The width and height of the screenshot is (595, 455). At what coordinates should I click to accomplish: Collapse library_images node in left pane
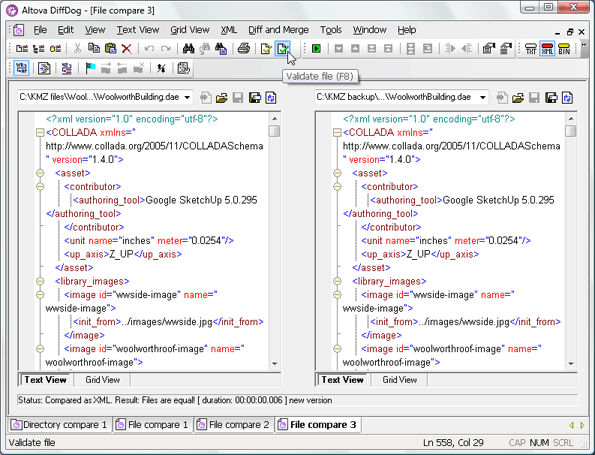point(40,281)
